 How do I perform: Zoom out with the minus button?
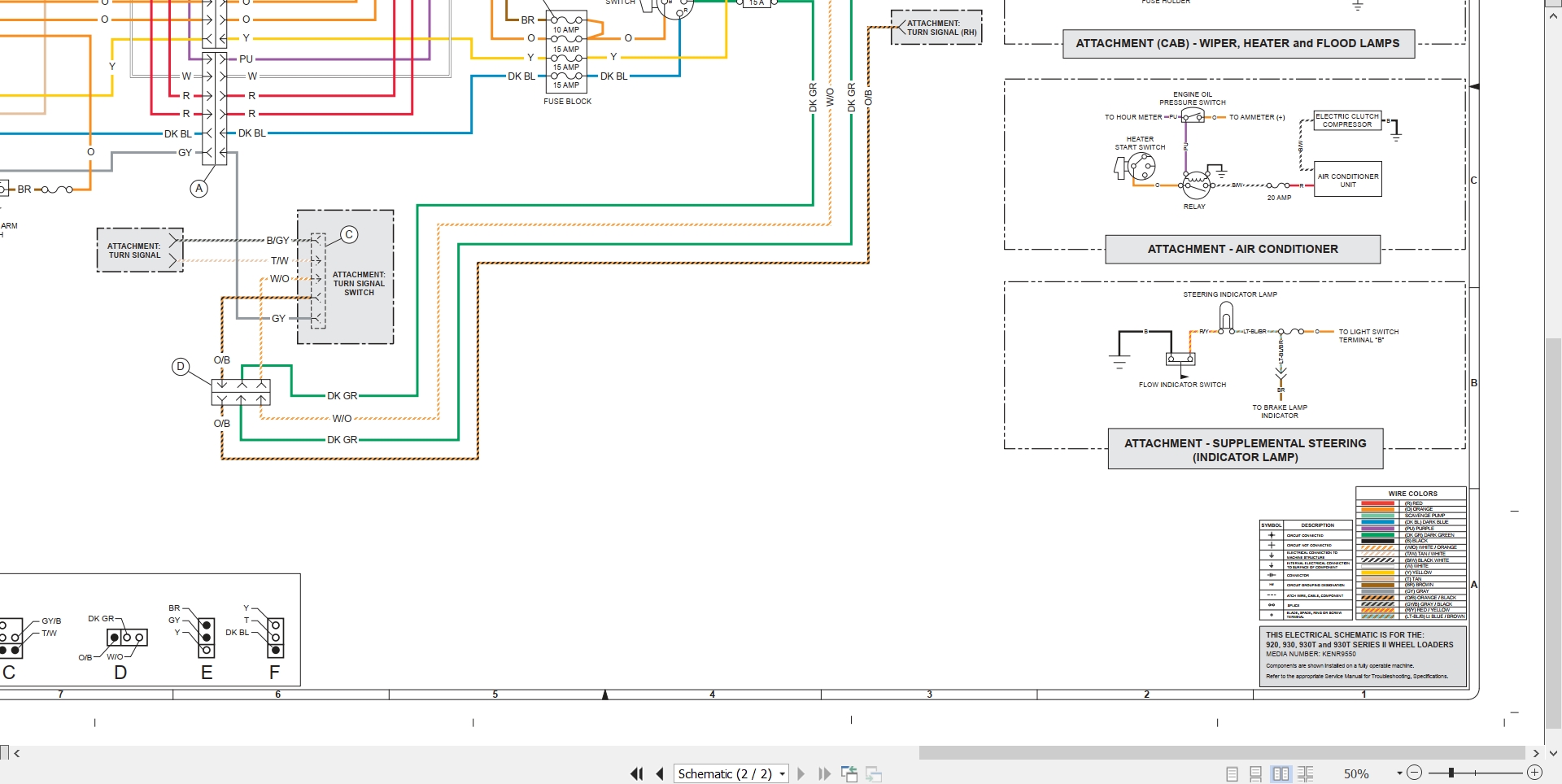pyautogui.click(x=1415, y=773)
